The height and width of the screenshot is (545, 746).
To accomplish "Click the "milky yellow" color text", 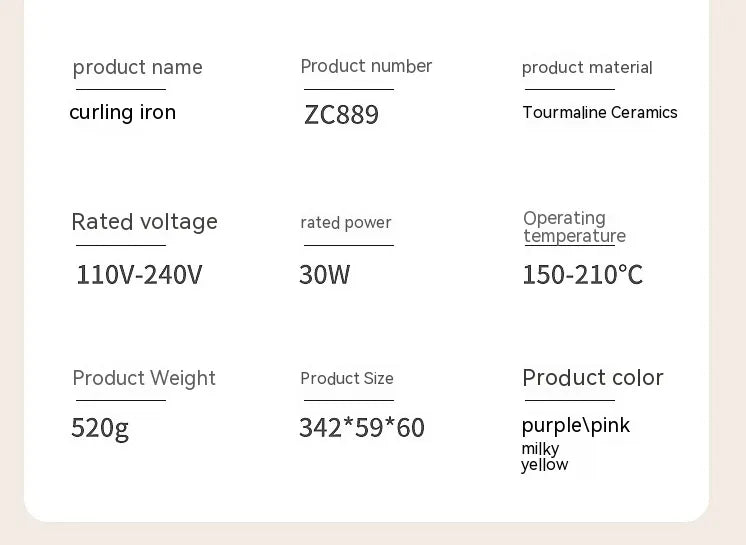I will pyautogui.click(x=544, y=457).
